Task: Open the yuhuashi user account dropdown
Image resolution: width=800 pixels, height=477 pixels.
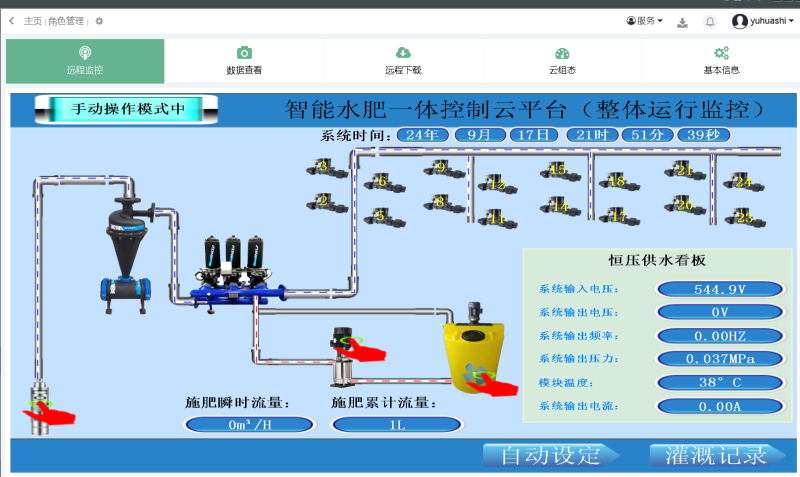Action: [763, 21]
